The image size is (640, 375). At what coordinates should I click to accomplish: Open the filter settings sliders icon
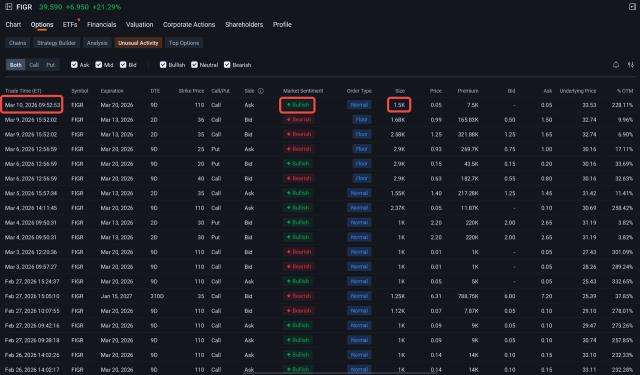pos(631,65)
